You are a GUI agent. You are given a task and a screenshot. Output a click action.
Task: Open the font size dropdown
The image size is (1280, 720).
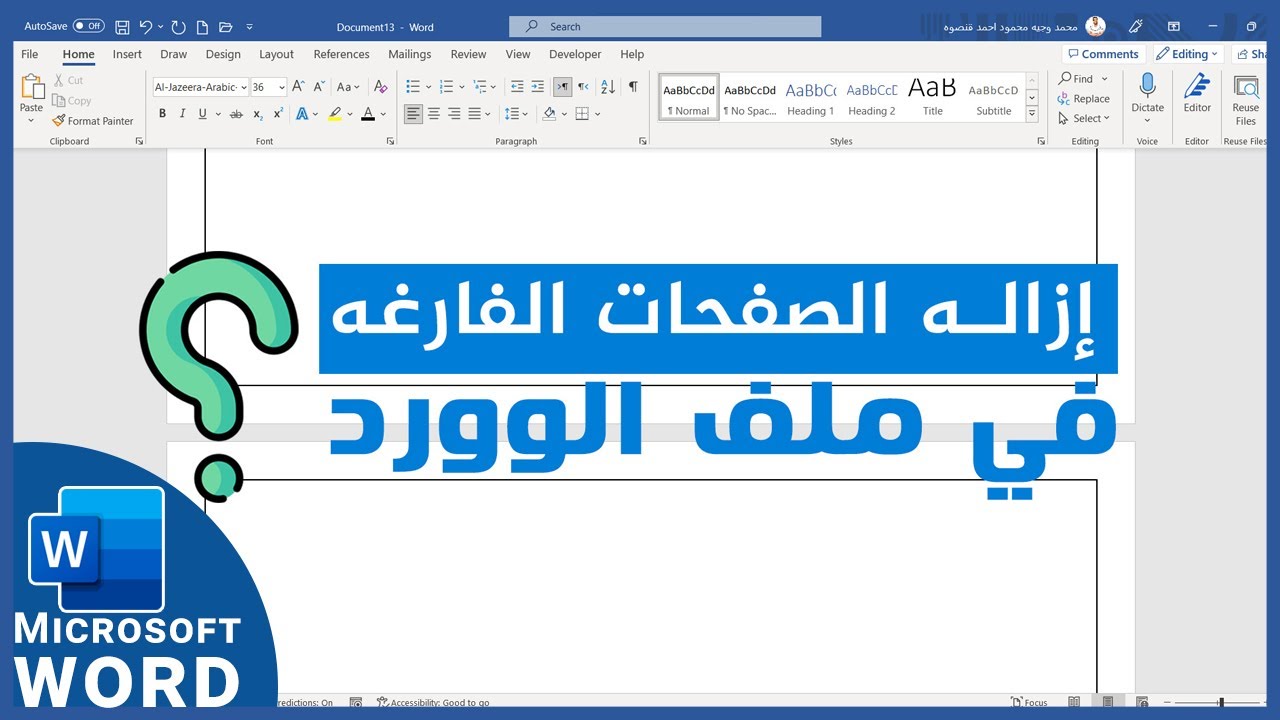pyautogui.click(x=282, y=87)
